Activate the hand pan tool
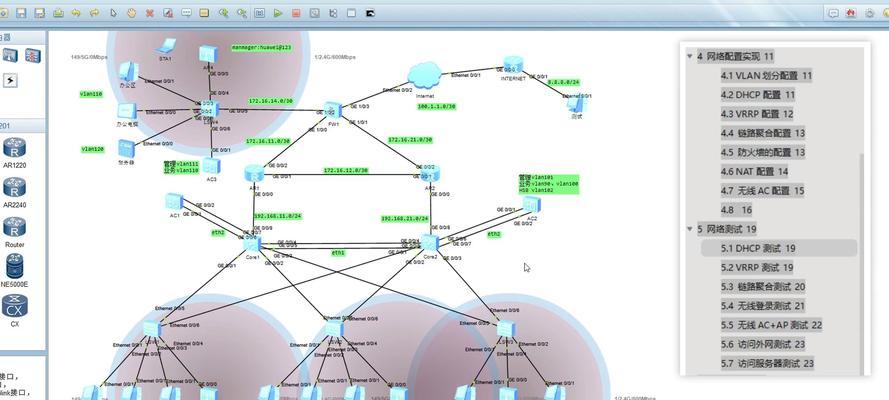 (132, 13)
